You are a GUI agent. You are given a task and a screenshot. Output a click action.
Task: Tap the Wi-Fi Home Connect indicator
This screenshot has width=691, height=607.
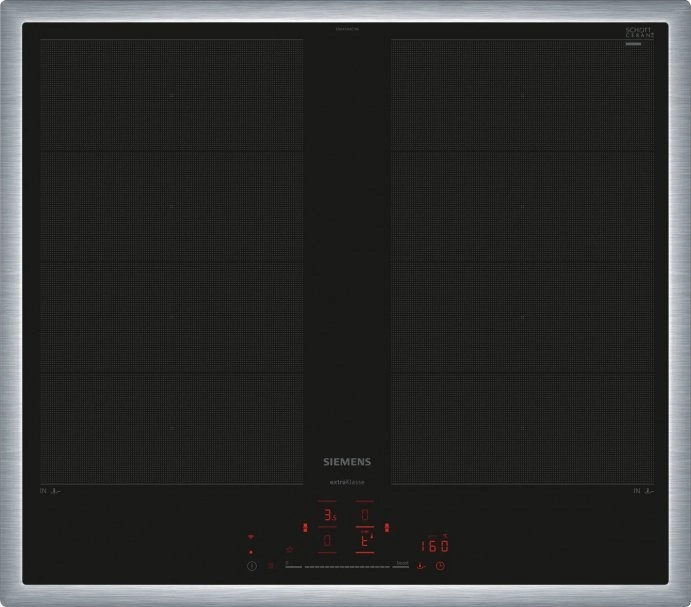(251, 536)
